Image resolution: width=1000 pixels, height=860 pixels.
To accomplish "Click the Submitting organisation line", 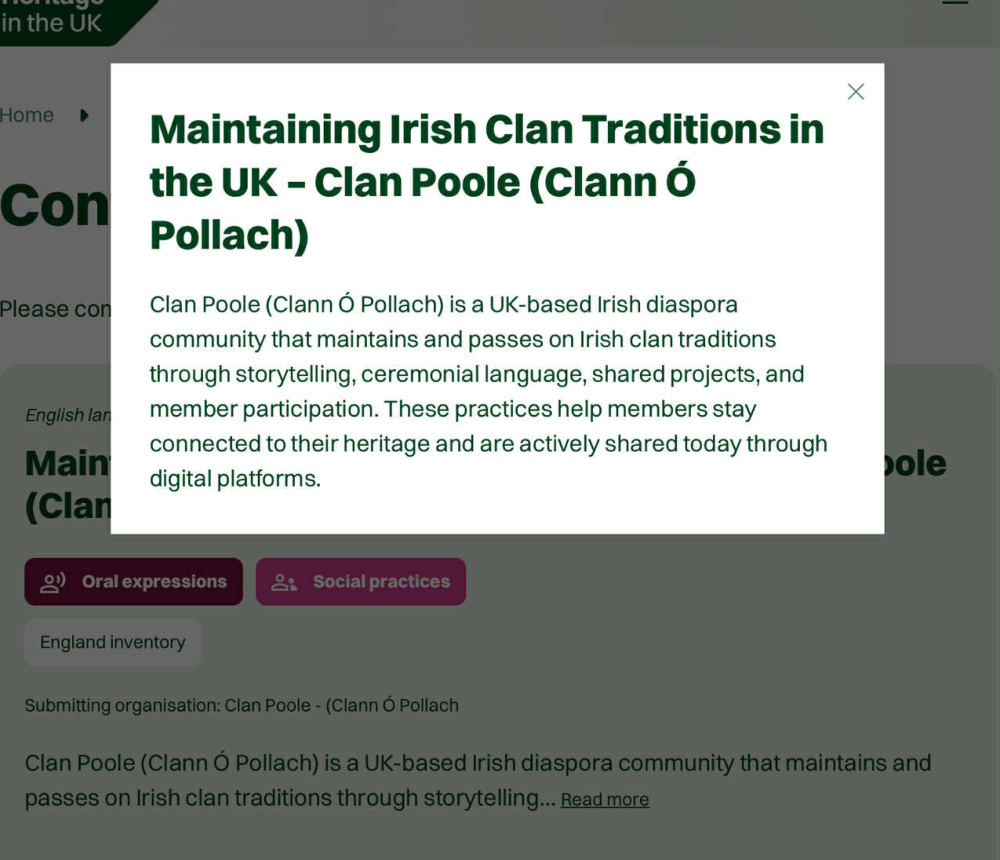I will click(x=242, y=706).
